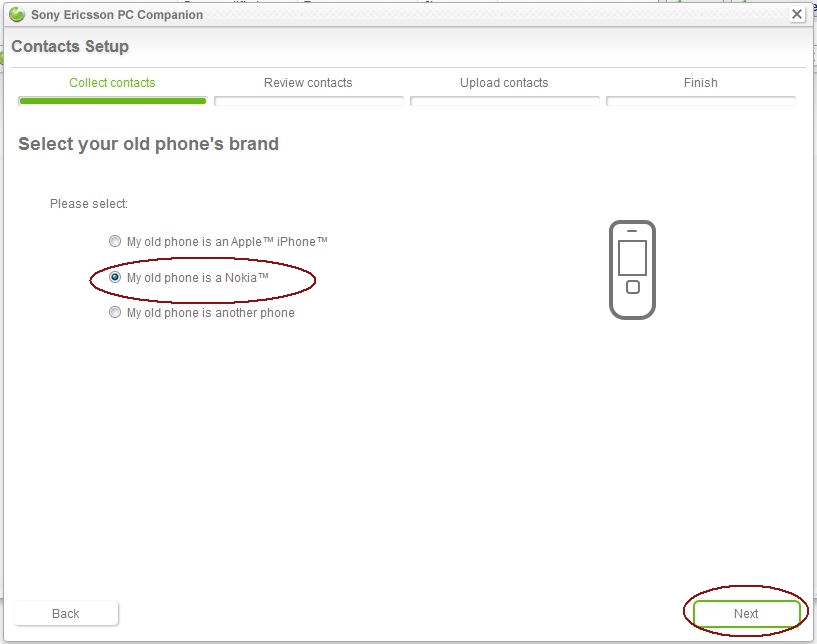Pick "My old phone is another phone"
The height and width of the screenshot is (644, 817).
[115, 313]
